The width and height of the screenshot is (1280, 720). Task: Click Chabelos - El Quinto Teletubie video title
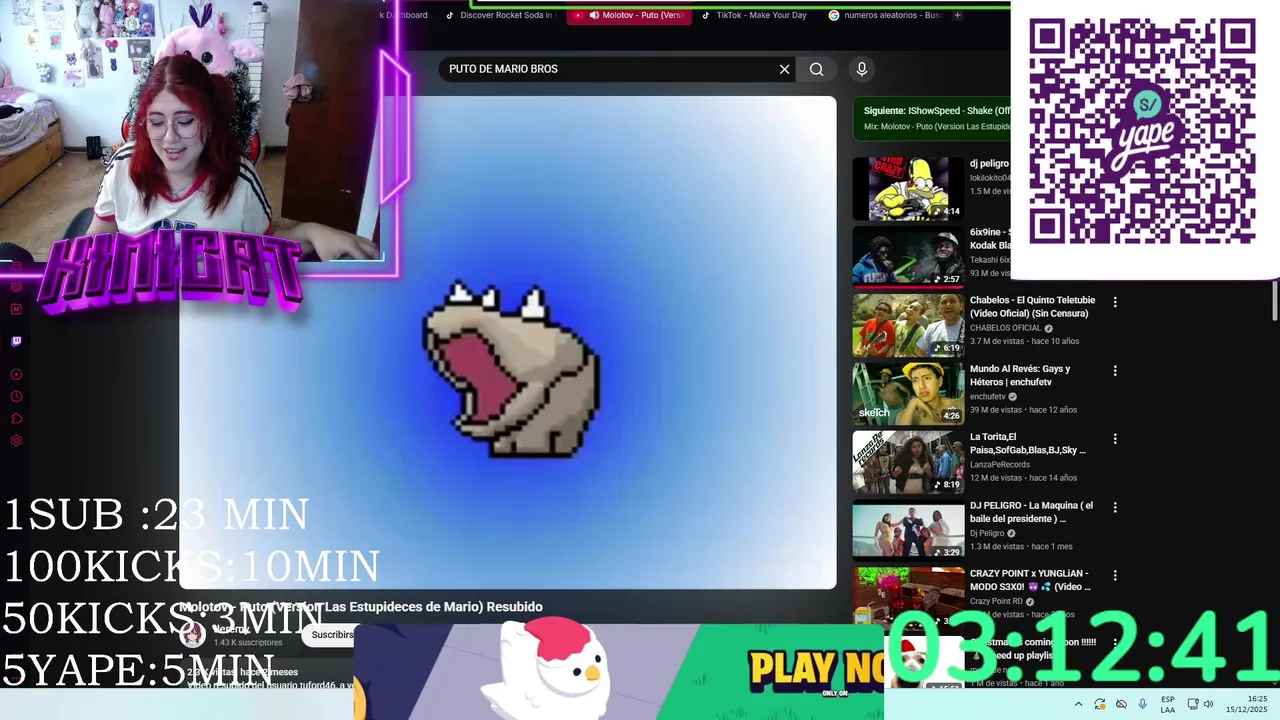1032,307
